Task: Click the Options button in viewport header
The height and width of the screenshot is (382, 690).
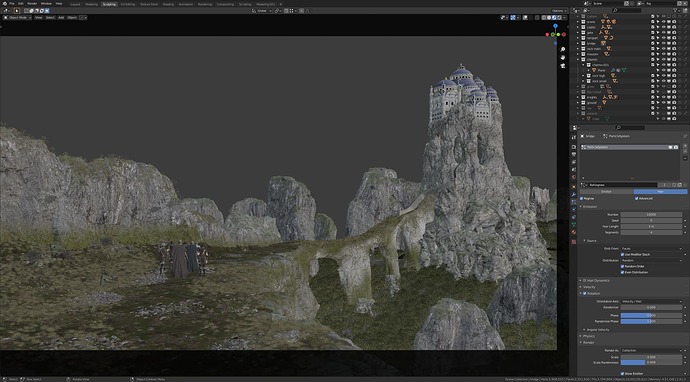Action: [x=559, y=11]
